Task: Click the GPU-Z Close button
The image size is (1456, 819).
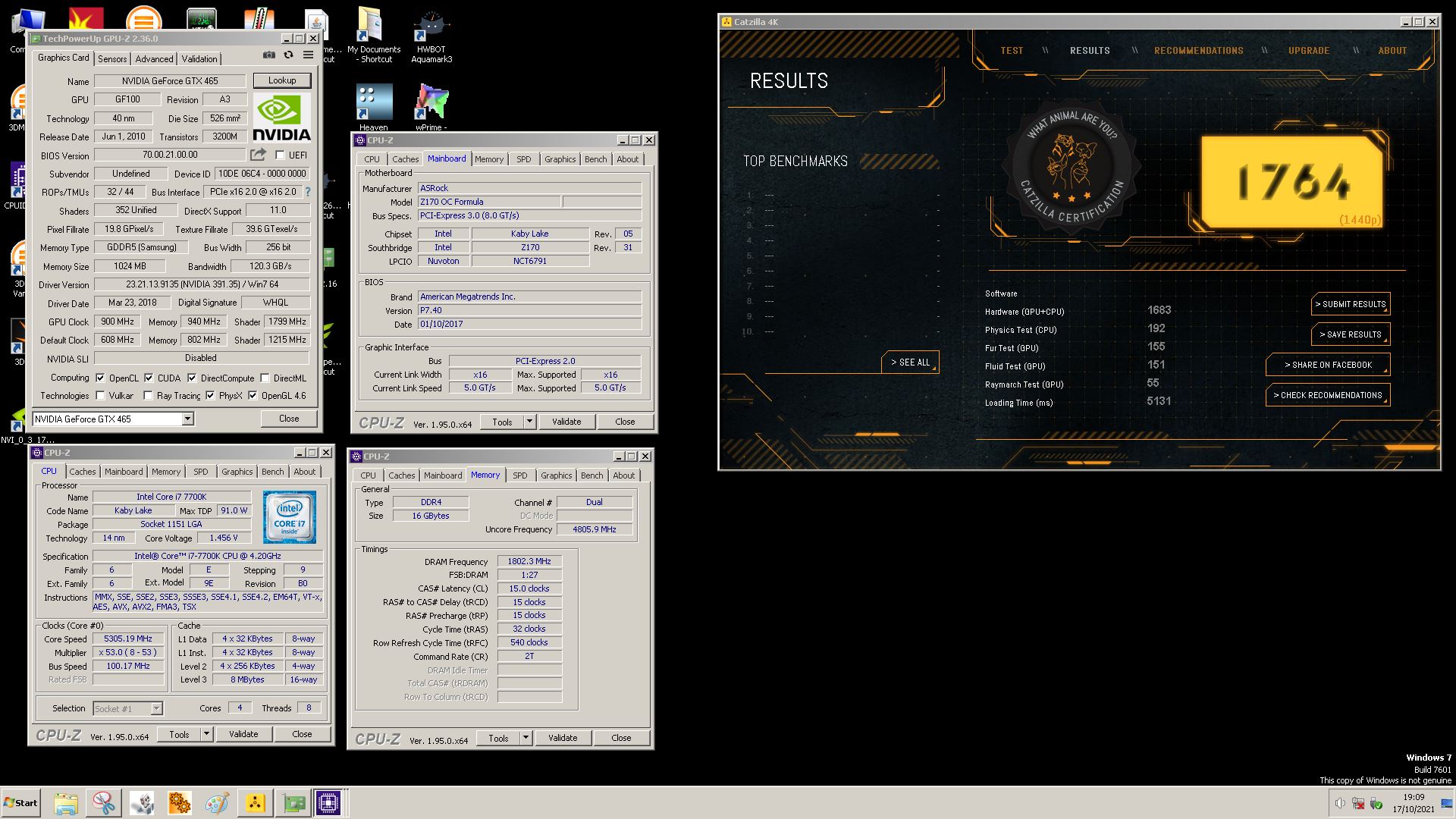Action: pyautogui.click(x=289, y=419)
